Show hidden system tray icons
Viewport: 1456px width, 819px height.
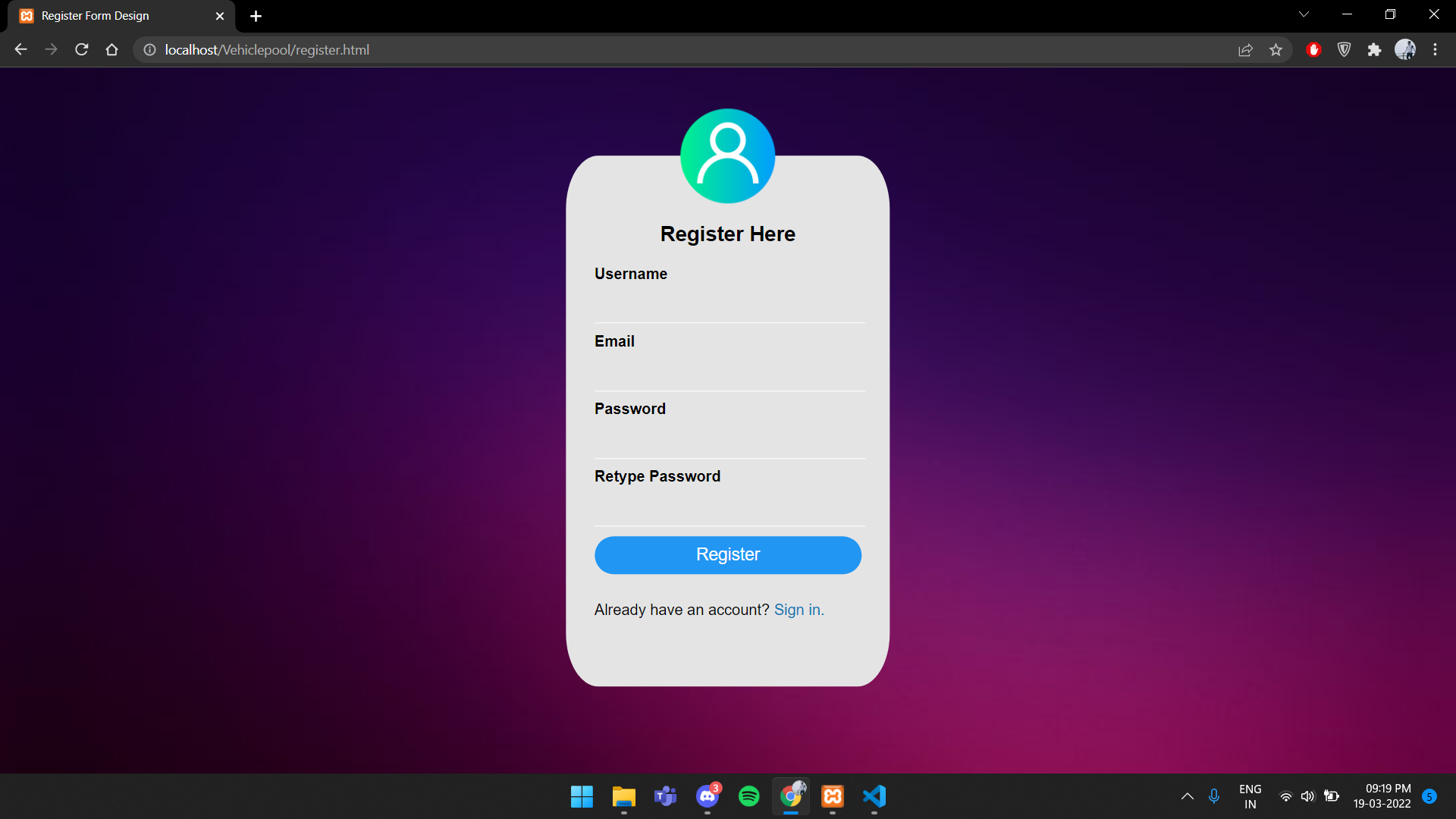(x=1187, y=796)
